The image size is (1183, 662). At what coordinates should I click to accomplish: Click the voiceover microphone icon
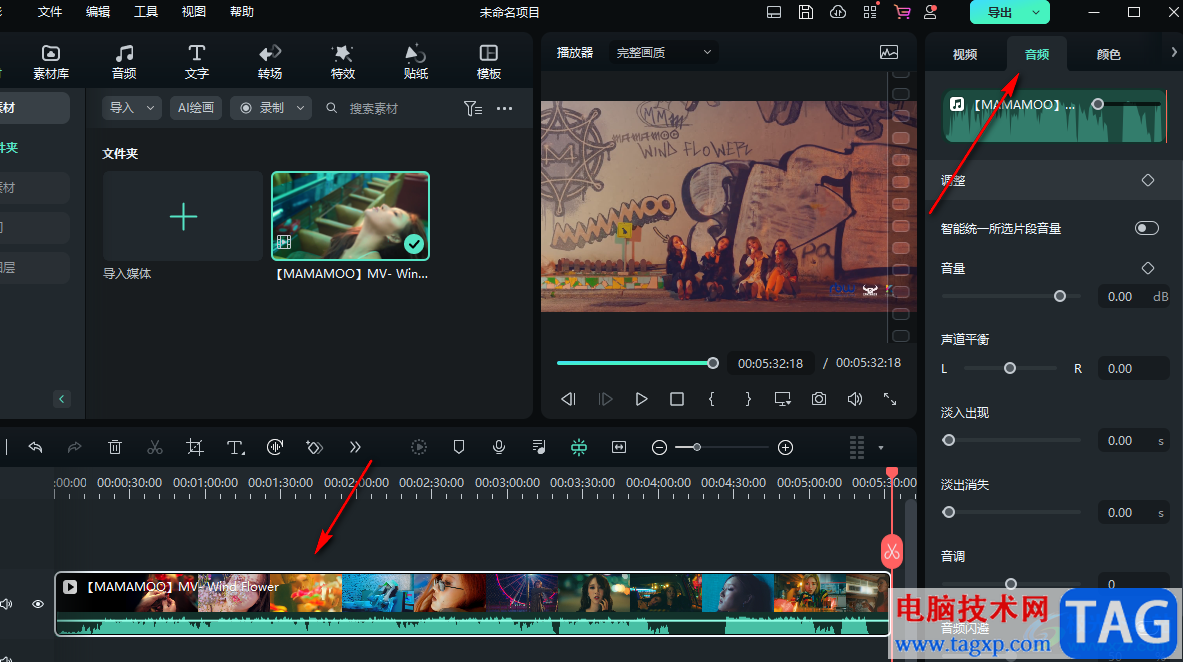click(x=499, y=448)
